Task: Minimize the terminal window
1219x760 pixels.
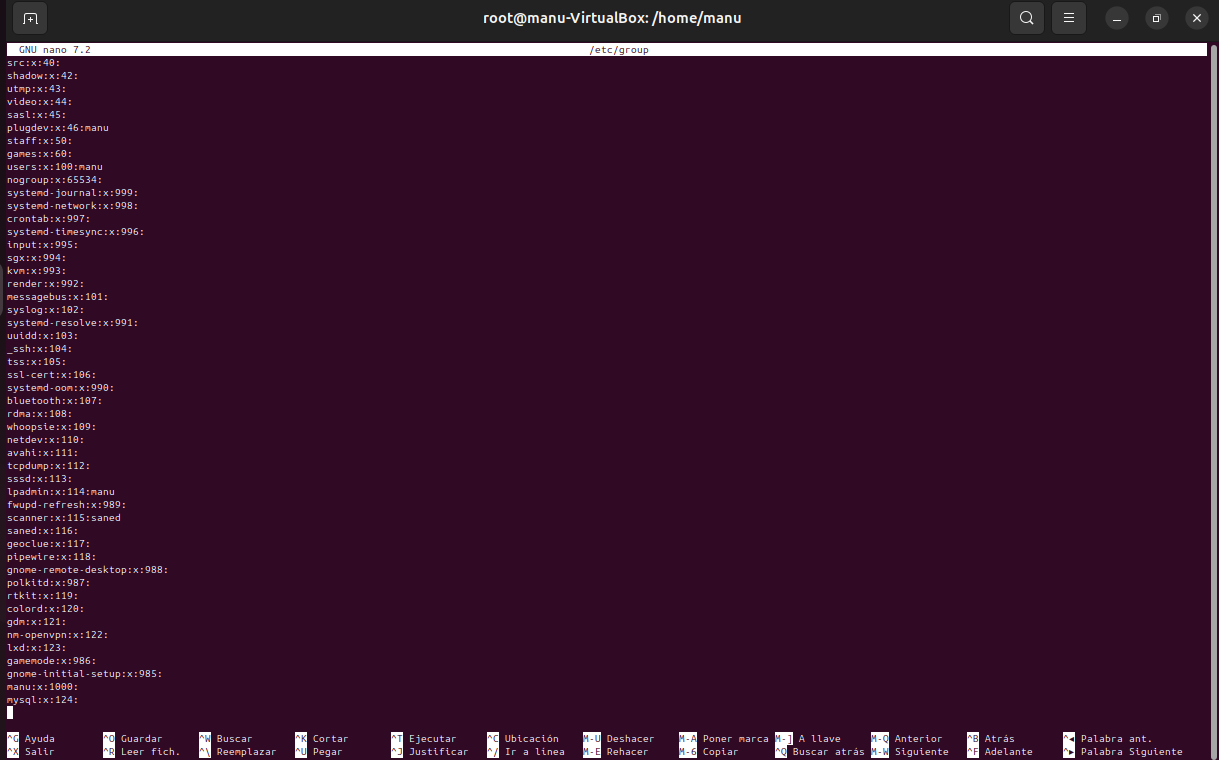Action: [1118, 18]
